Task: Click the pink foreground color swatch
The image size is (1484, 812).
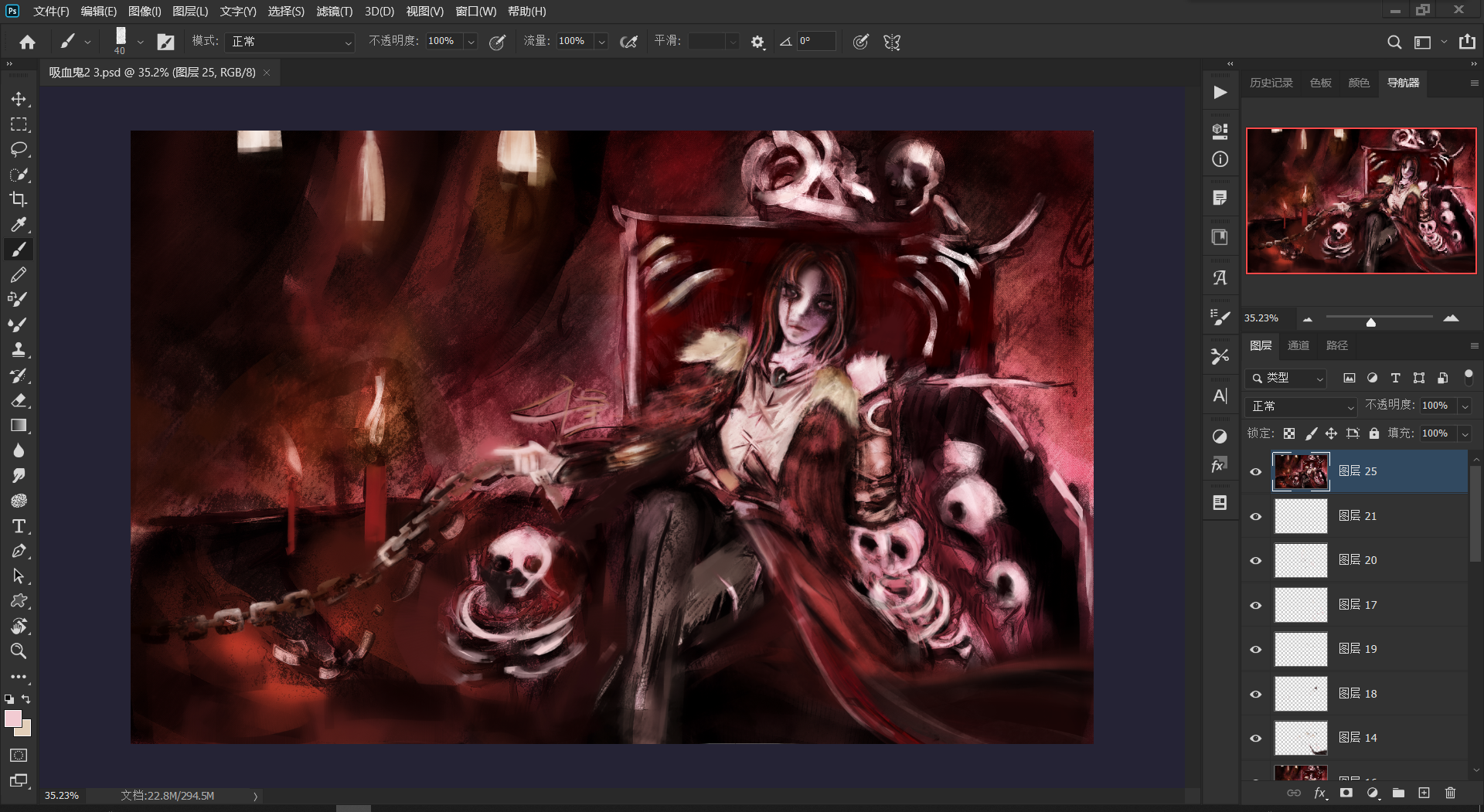Action: coord(12,719)
